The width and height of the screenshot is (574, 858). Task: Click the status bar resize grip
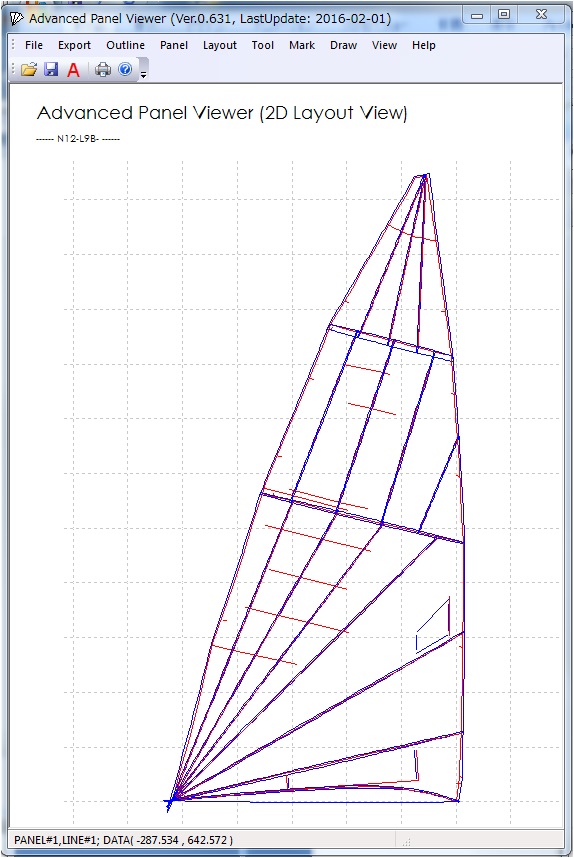[x=407, y=840]
